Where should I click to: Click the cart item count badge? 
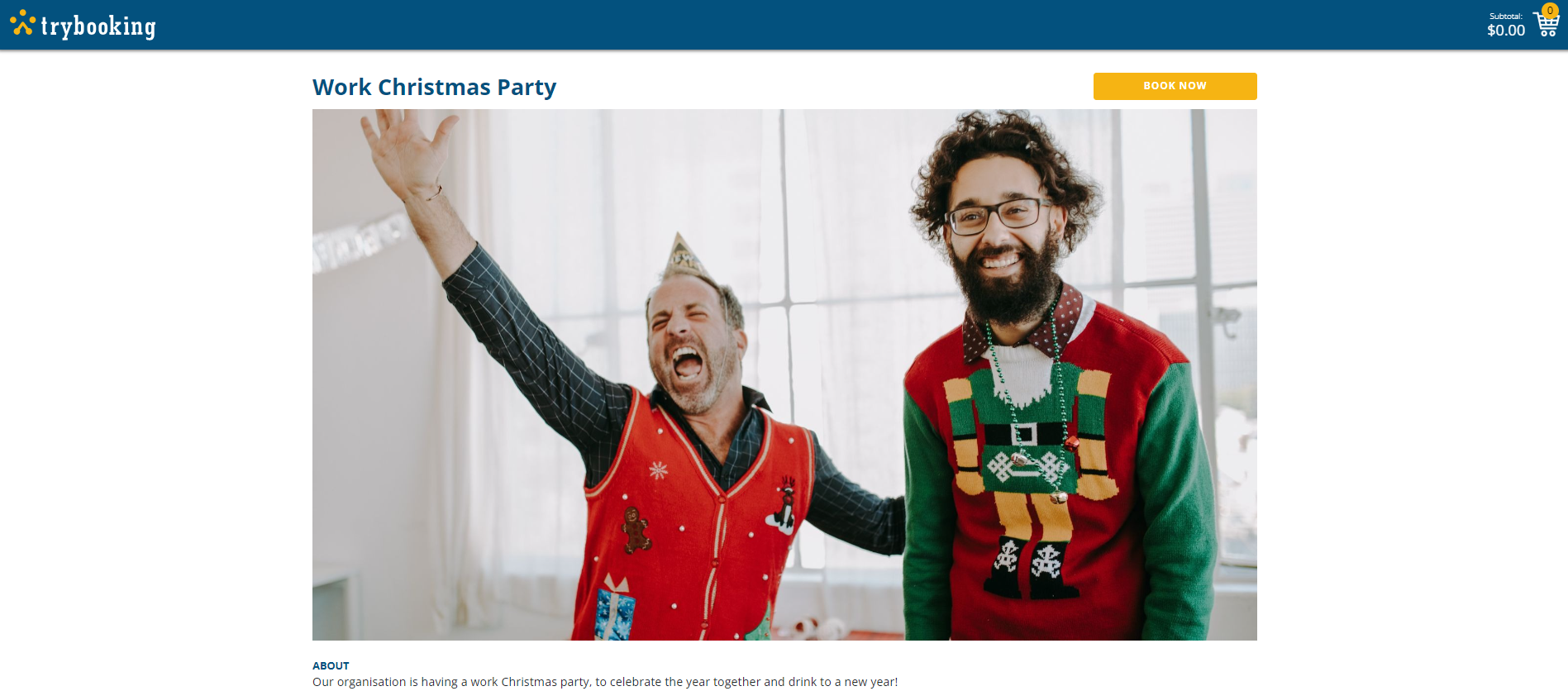tap(1550, 11)
